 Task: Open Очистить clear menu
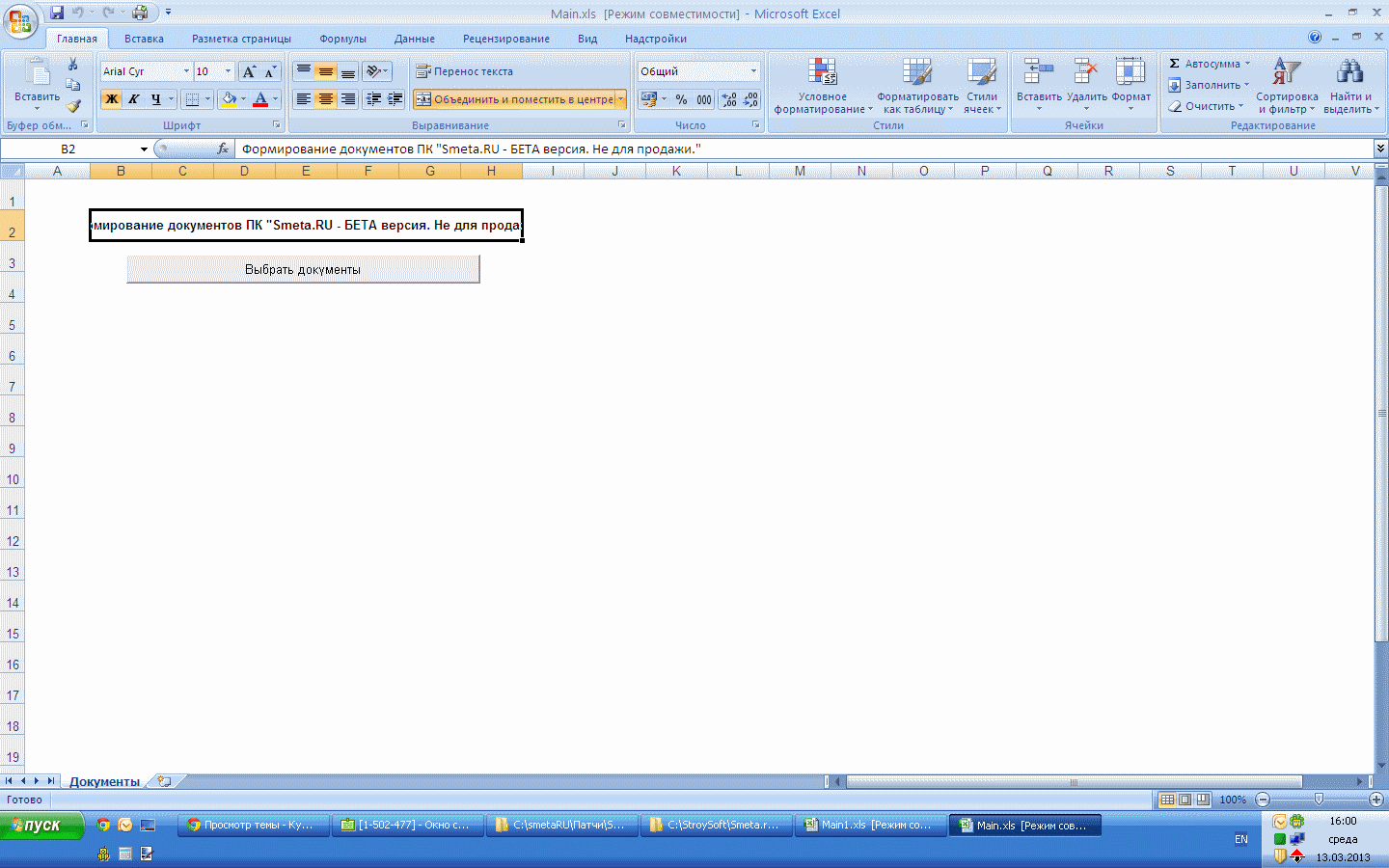click(x=1206, y=106)
